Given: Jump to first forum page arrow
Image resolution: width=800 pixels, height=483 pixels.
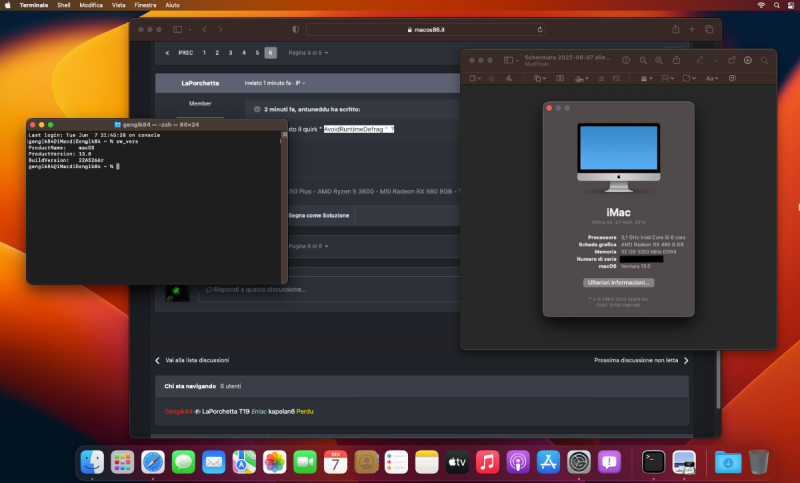Looking at the screenshot, I should coord(167,53).
